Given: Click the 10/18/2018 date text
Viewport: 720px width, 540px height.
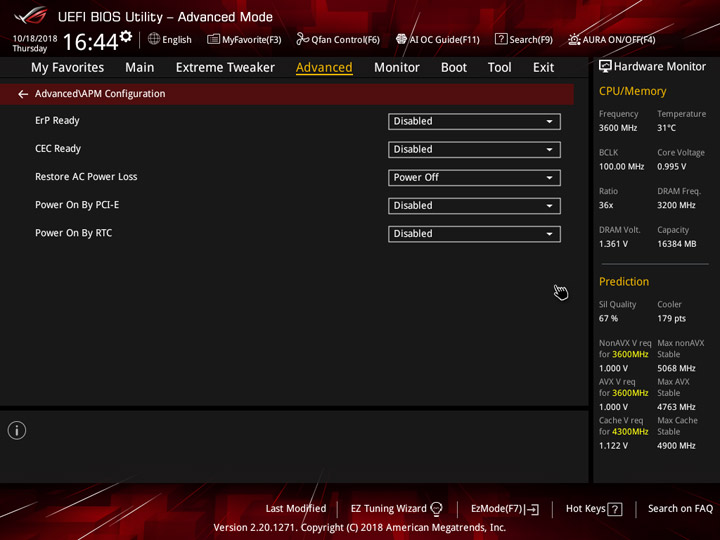Looking at the screenshot, I should tap(35, 39).
